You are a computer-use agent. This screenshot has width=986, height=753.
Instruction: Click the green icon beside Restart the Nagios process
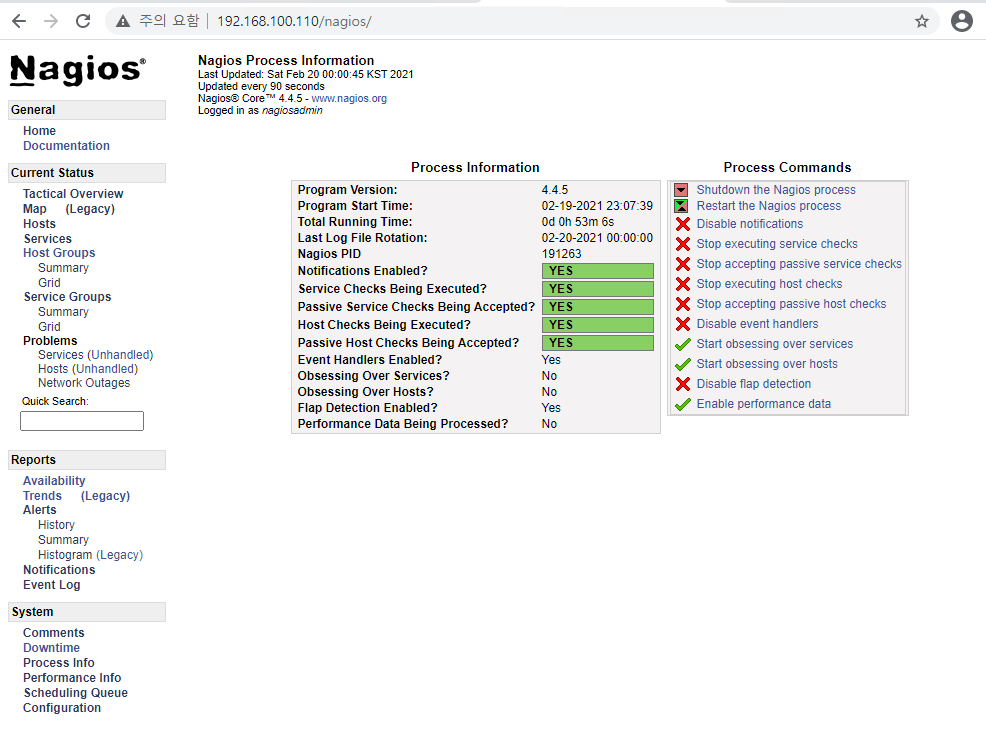[681, 206]
